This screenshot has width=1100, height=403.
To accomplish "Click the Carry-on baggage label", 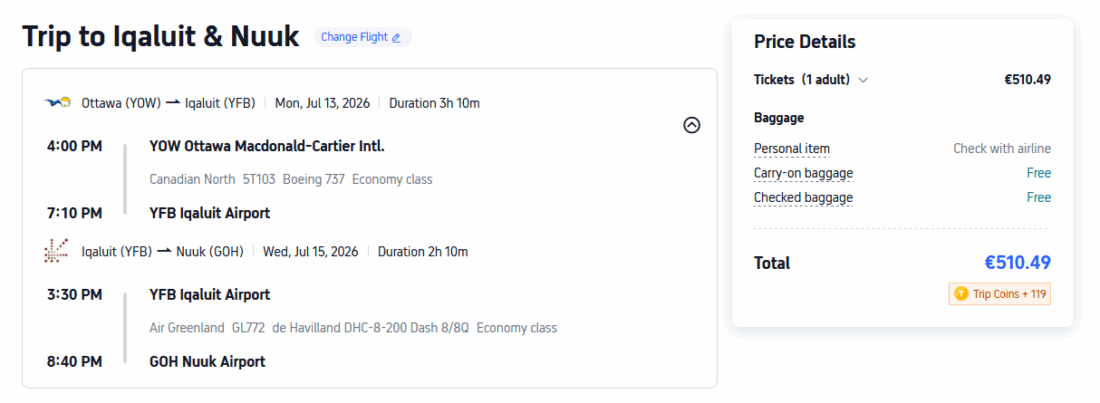I will tap(803, 173).
